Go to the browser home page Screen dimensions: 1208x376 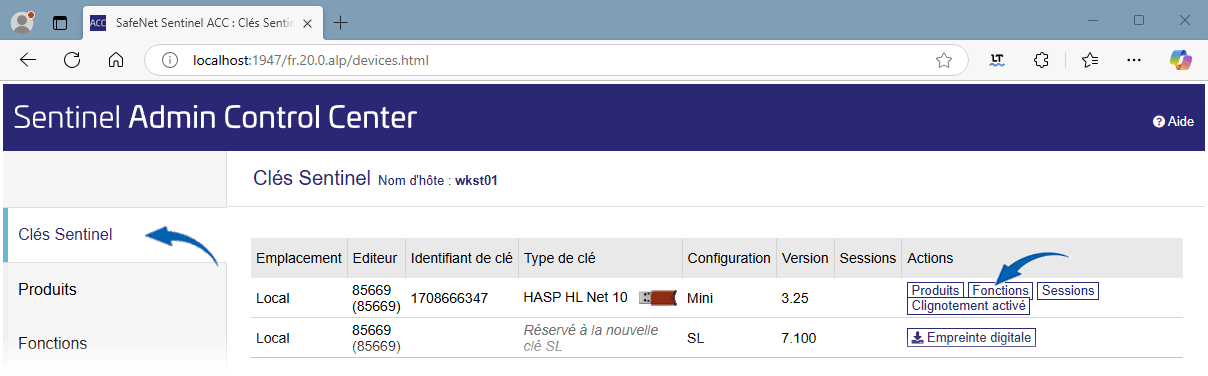[x=116, y=60]
